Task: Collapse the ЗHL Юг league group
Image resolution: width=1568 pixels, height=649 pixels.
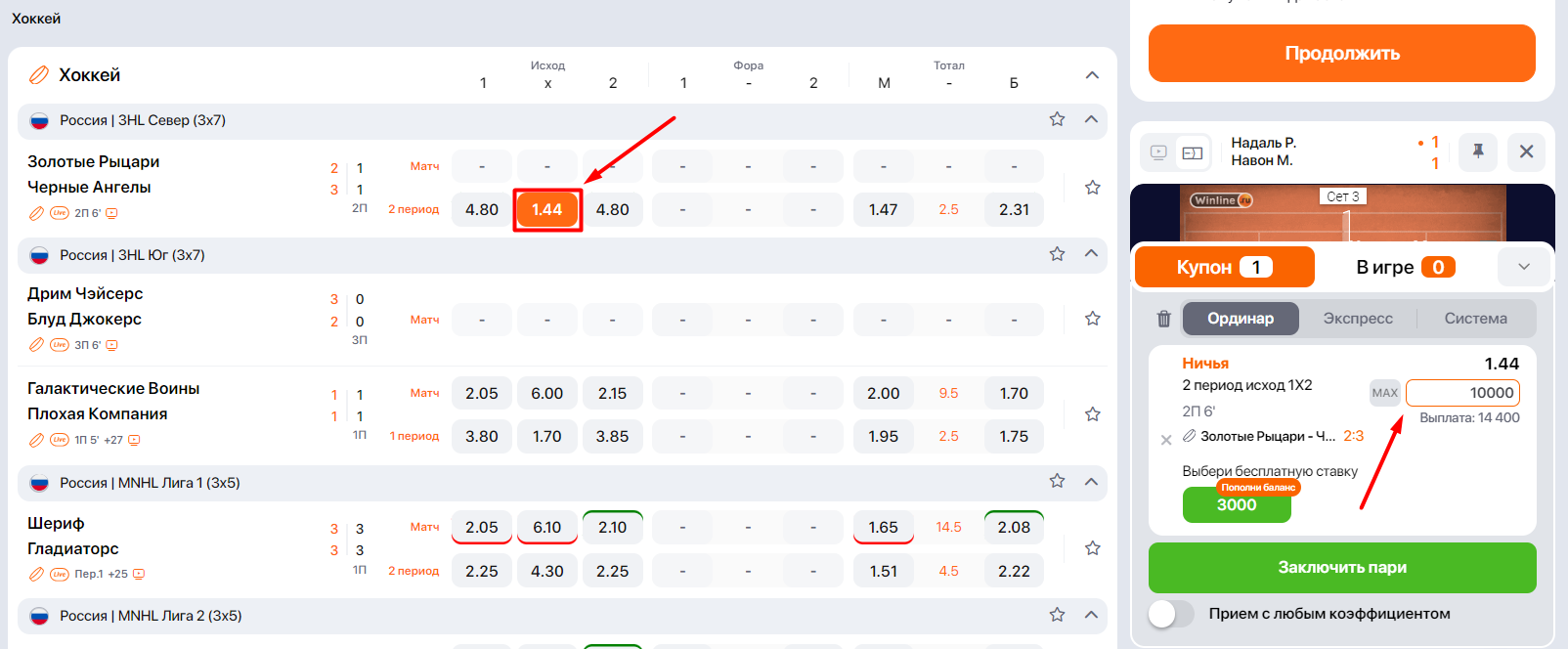Action: click(1091, 254)
